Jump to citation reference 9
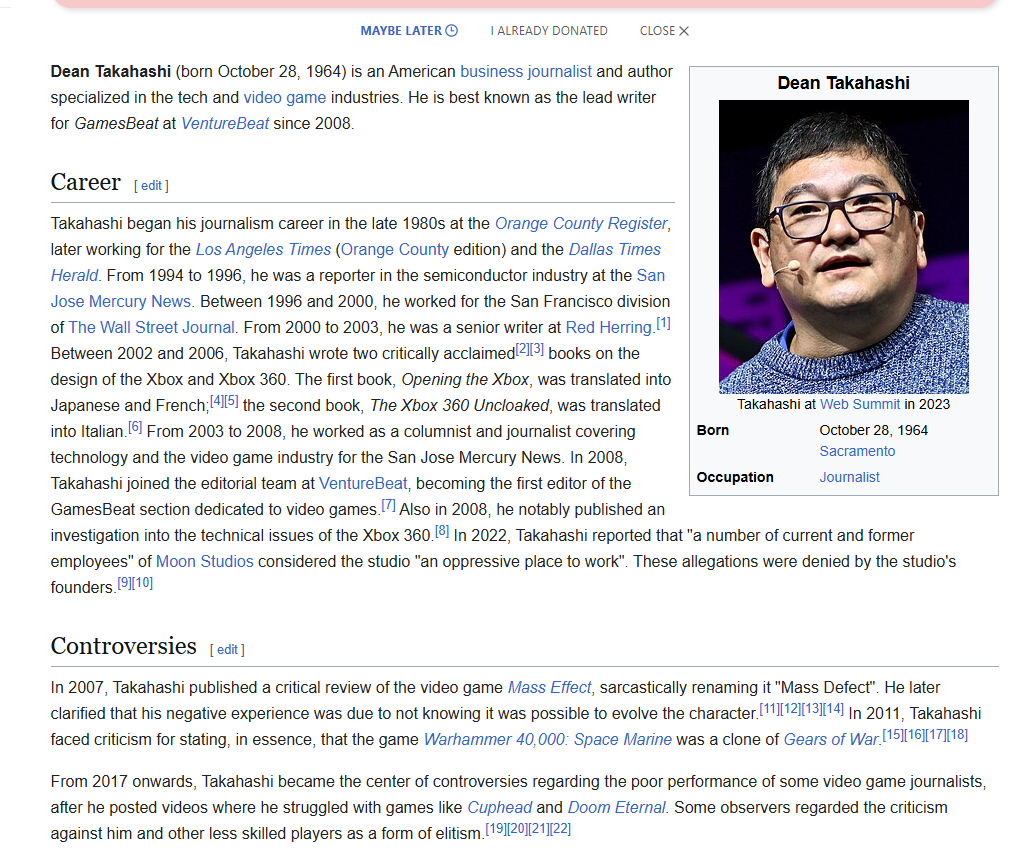The height and width of the screenshot is (862, 1029). click(124, 583)
